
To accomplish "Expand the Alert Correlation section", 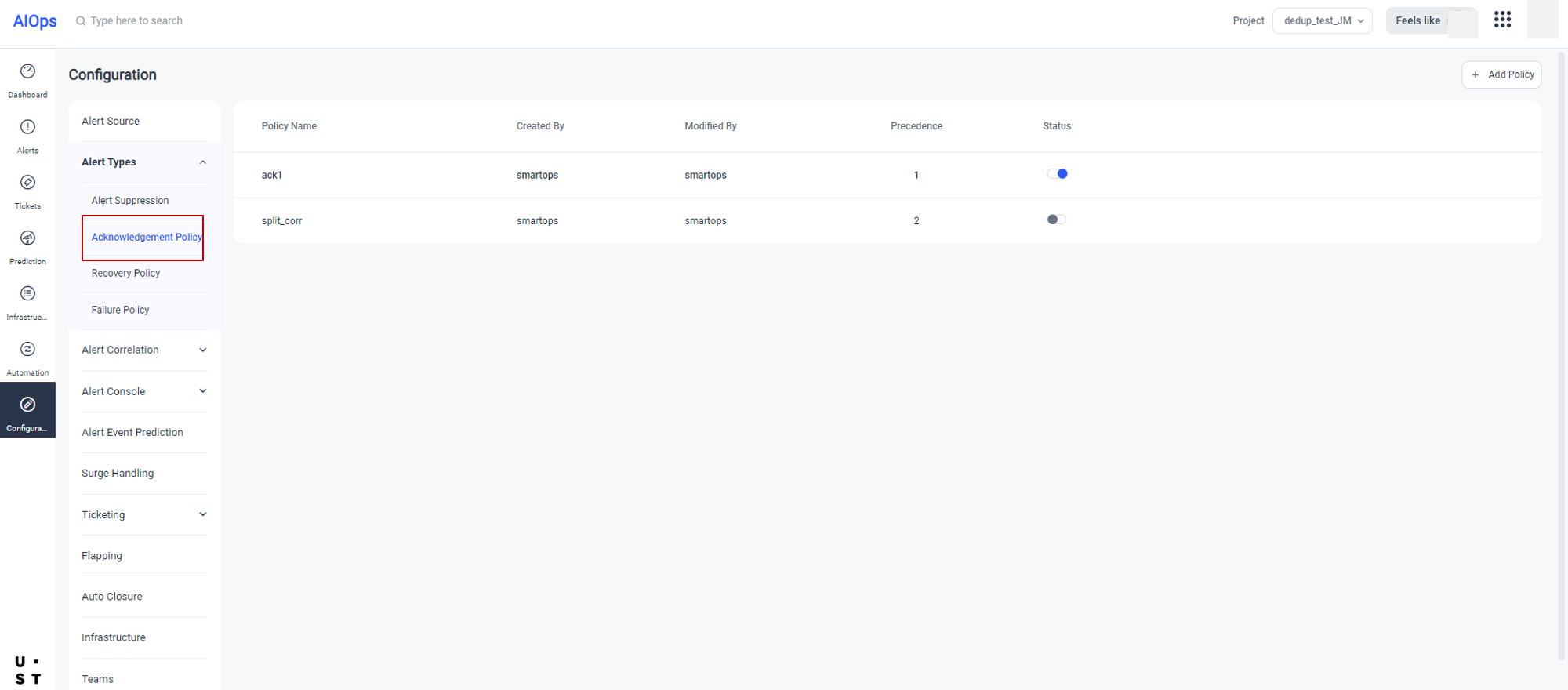I will click(x=202, y=350).
